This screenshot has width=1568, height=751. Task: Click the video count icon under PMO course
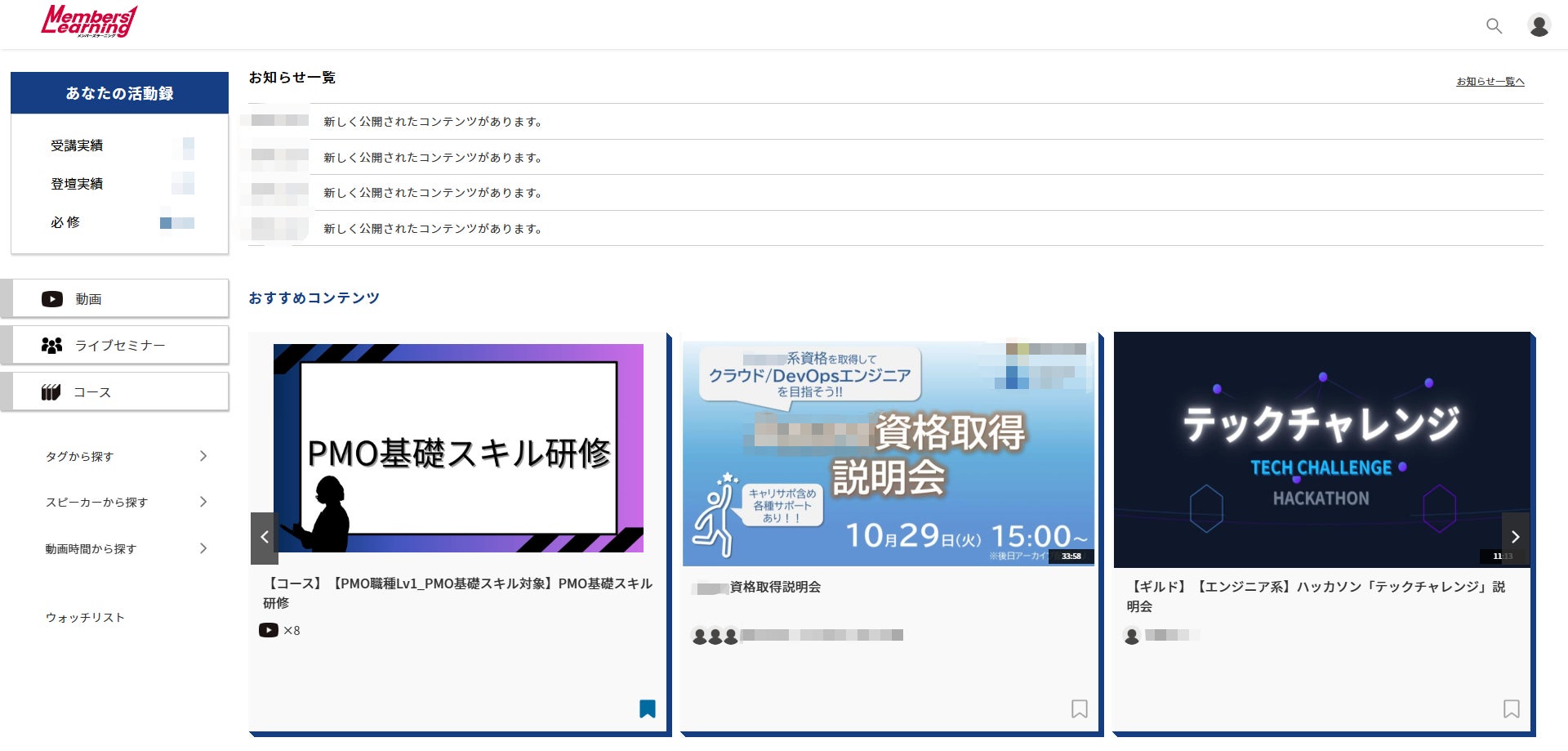coord(268,630)
